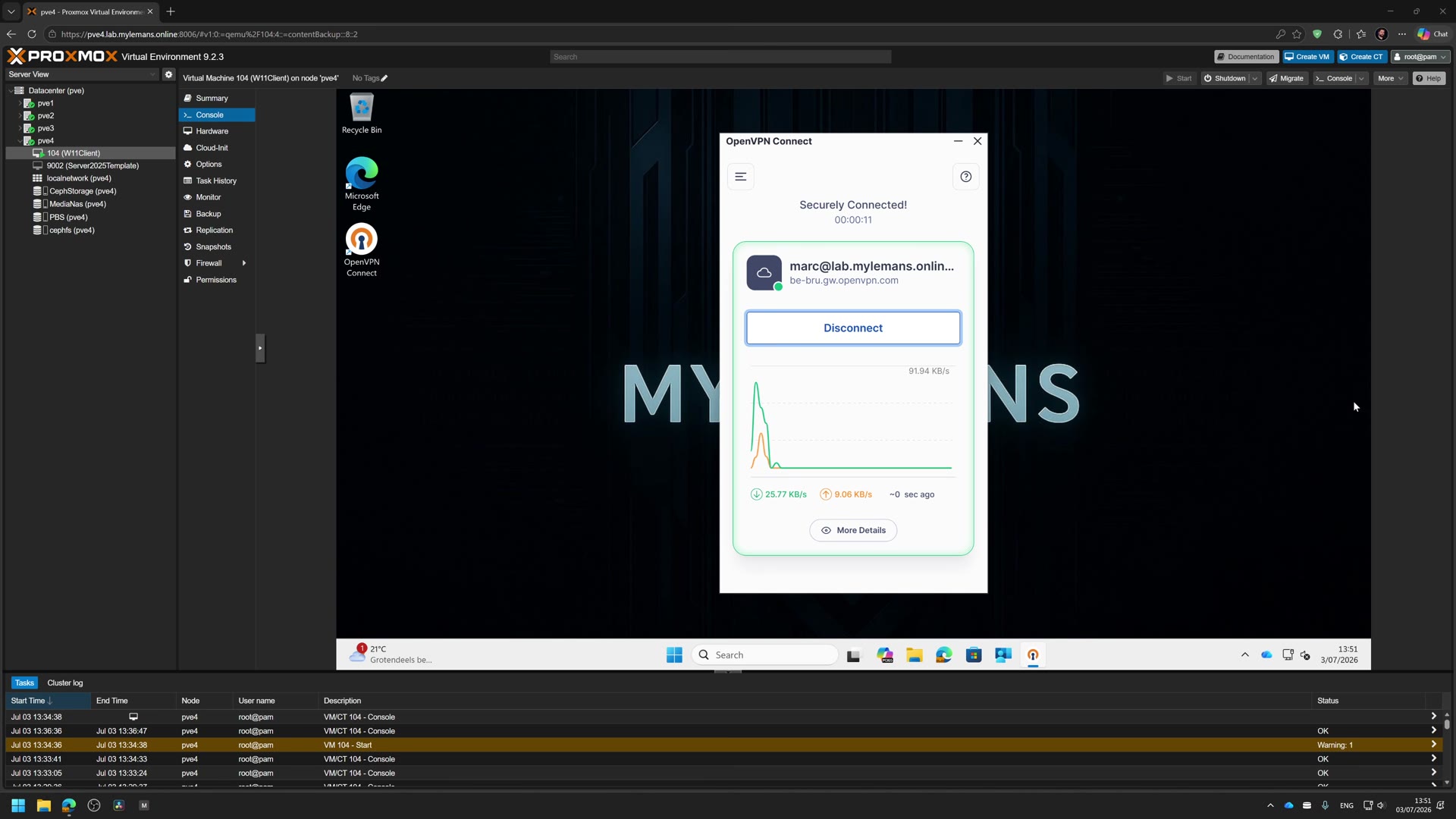Expand the pve2 node in the tree
The width and height of the screenshot is (1456, 819).
pos(20,116)
